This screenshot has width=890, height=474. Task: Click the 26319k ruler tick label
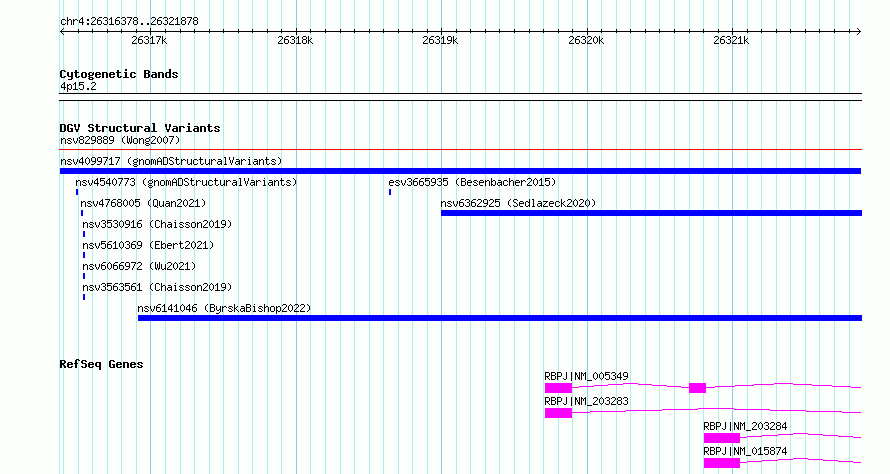coord(440,40)
